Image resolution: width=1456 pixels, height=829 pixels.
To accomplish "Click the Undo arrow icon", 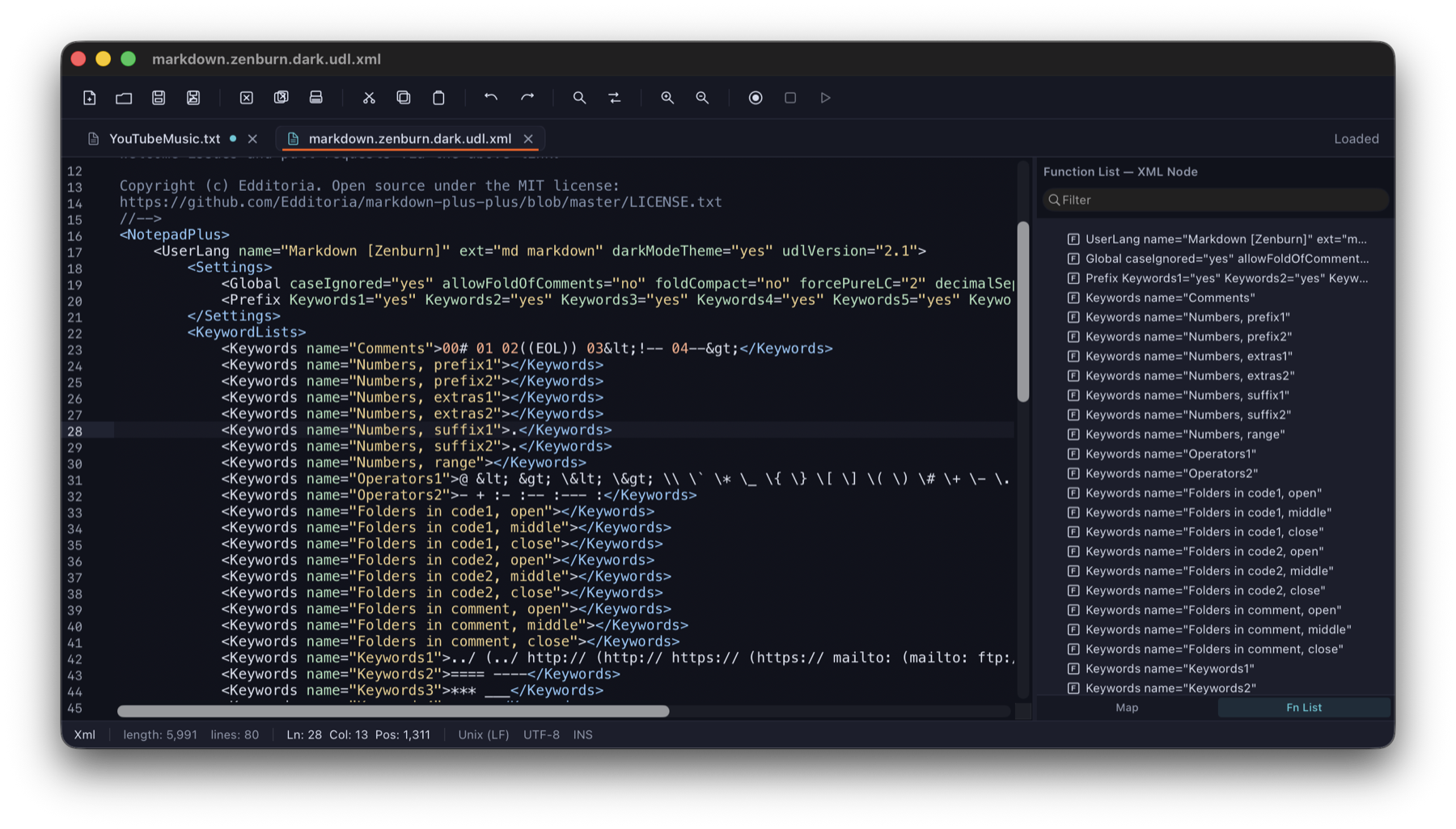I will coord(491,98).
